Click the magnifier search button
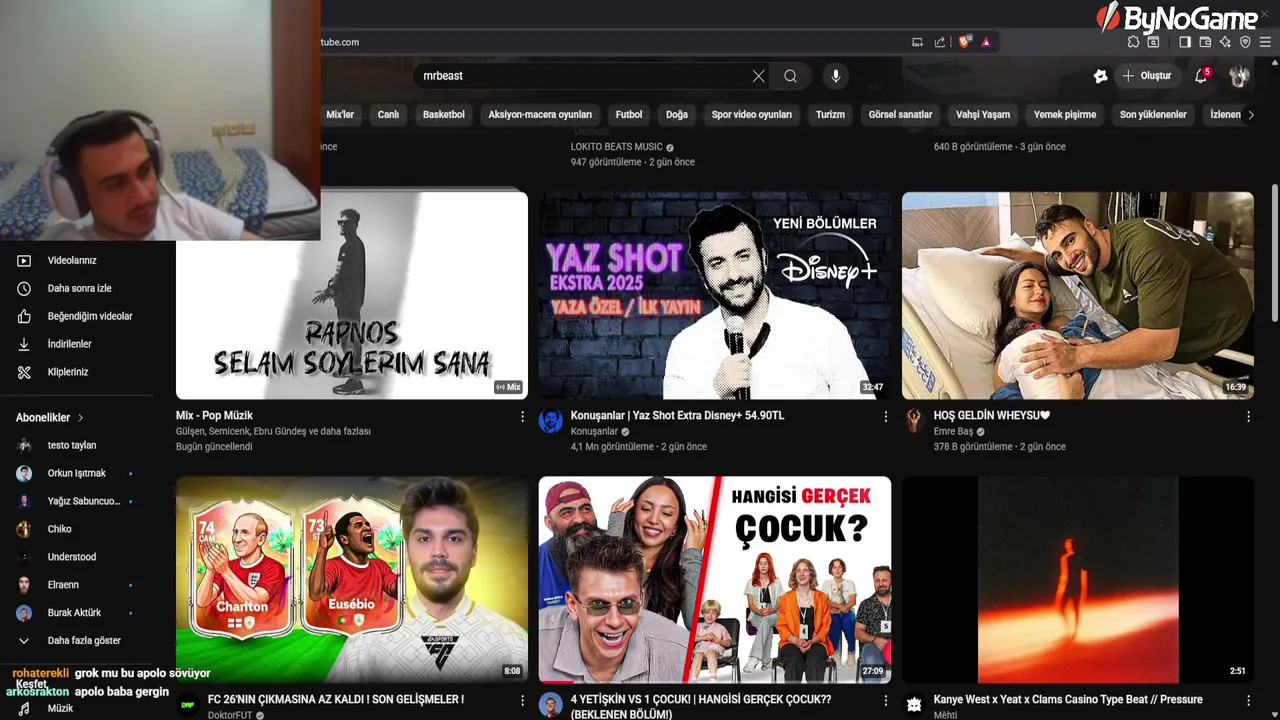 click(790, 76)
